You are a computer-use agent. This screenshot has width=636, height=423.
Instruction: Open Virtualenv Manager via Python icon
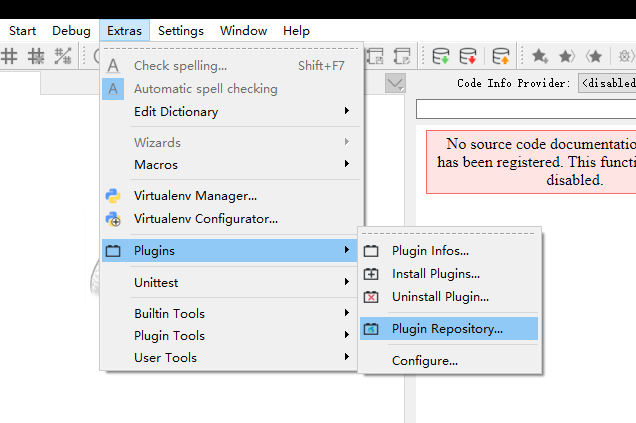113,196
